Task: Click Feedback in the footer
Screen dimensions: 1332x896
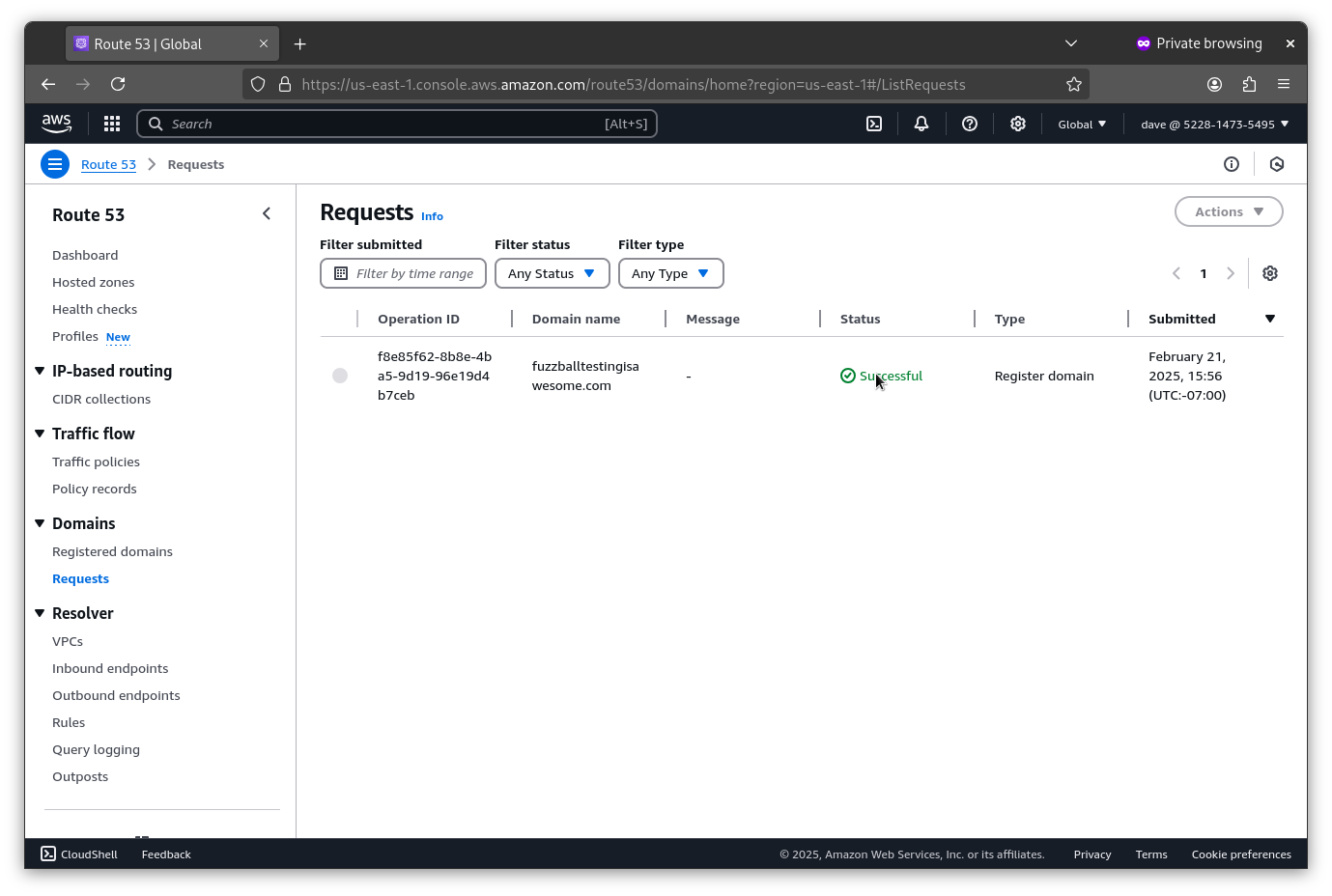Action: tap(166, 854)
